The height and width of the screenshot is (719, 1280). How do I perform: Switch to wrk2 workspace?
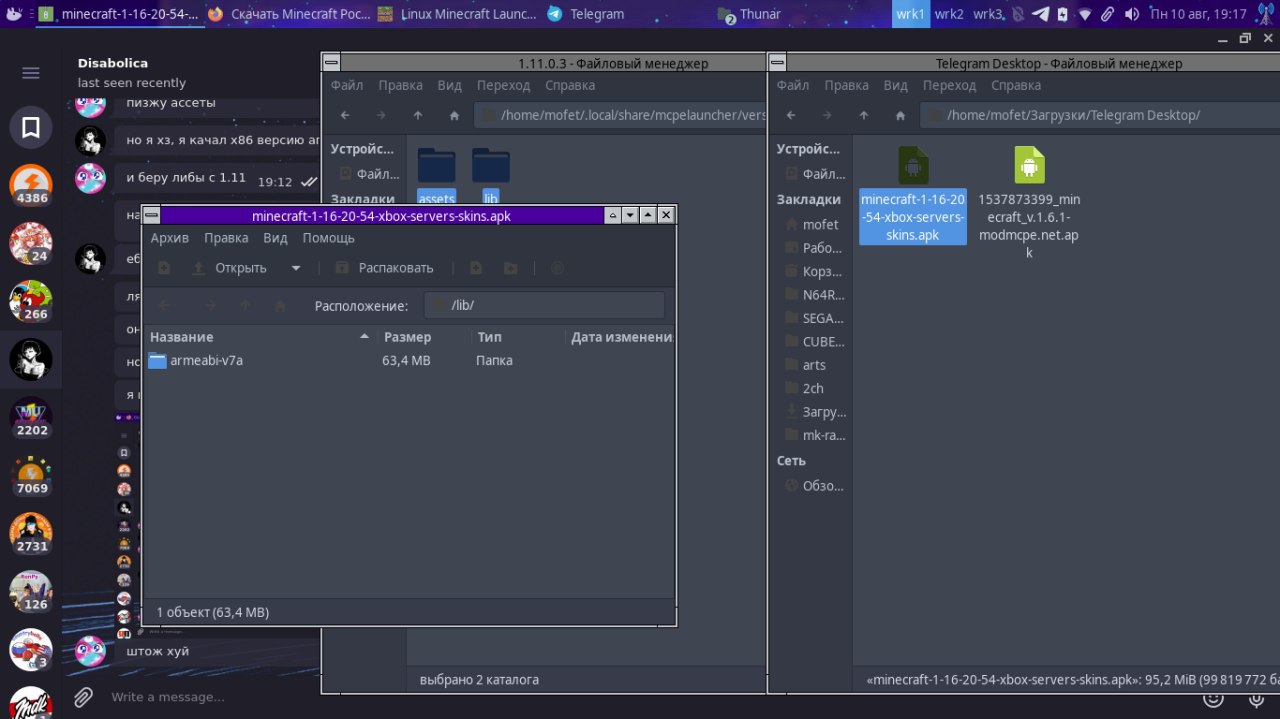[949, 14]
